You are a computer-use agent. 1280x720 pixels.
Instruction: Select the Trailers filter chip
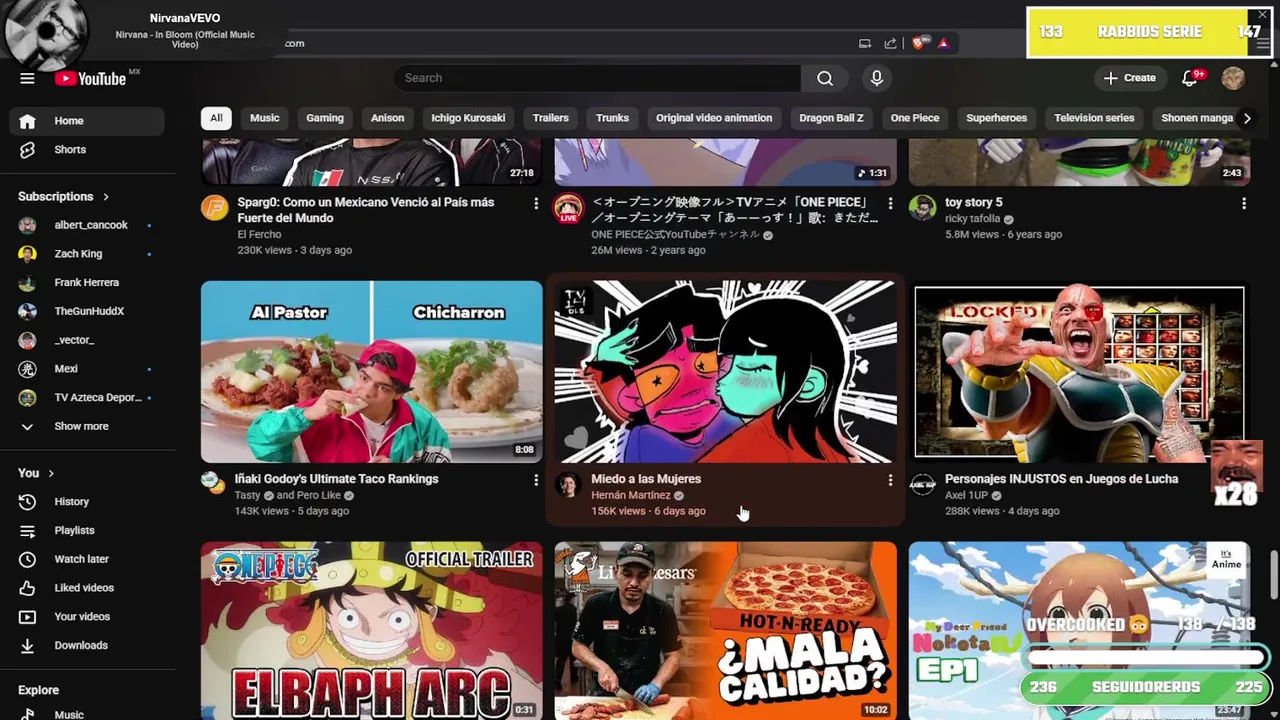tap(550, 118)
